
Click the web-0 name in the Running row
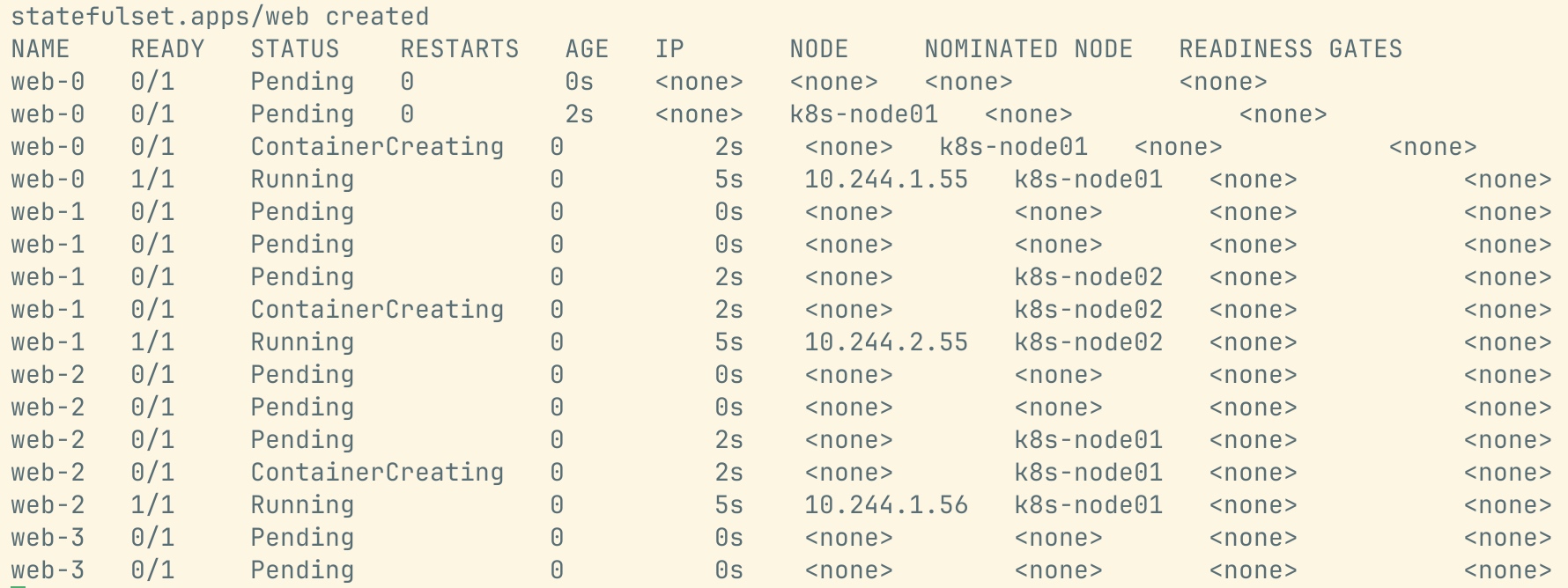[x=48, y=180]
